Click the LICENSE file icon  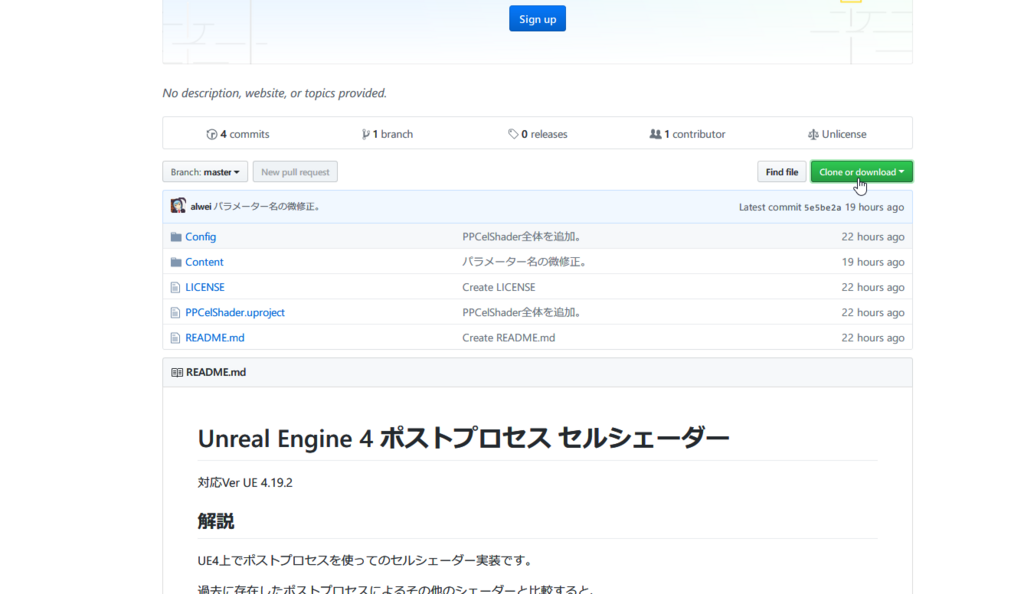coord(175,287)
